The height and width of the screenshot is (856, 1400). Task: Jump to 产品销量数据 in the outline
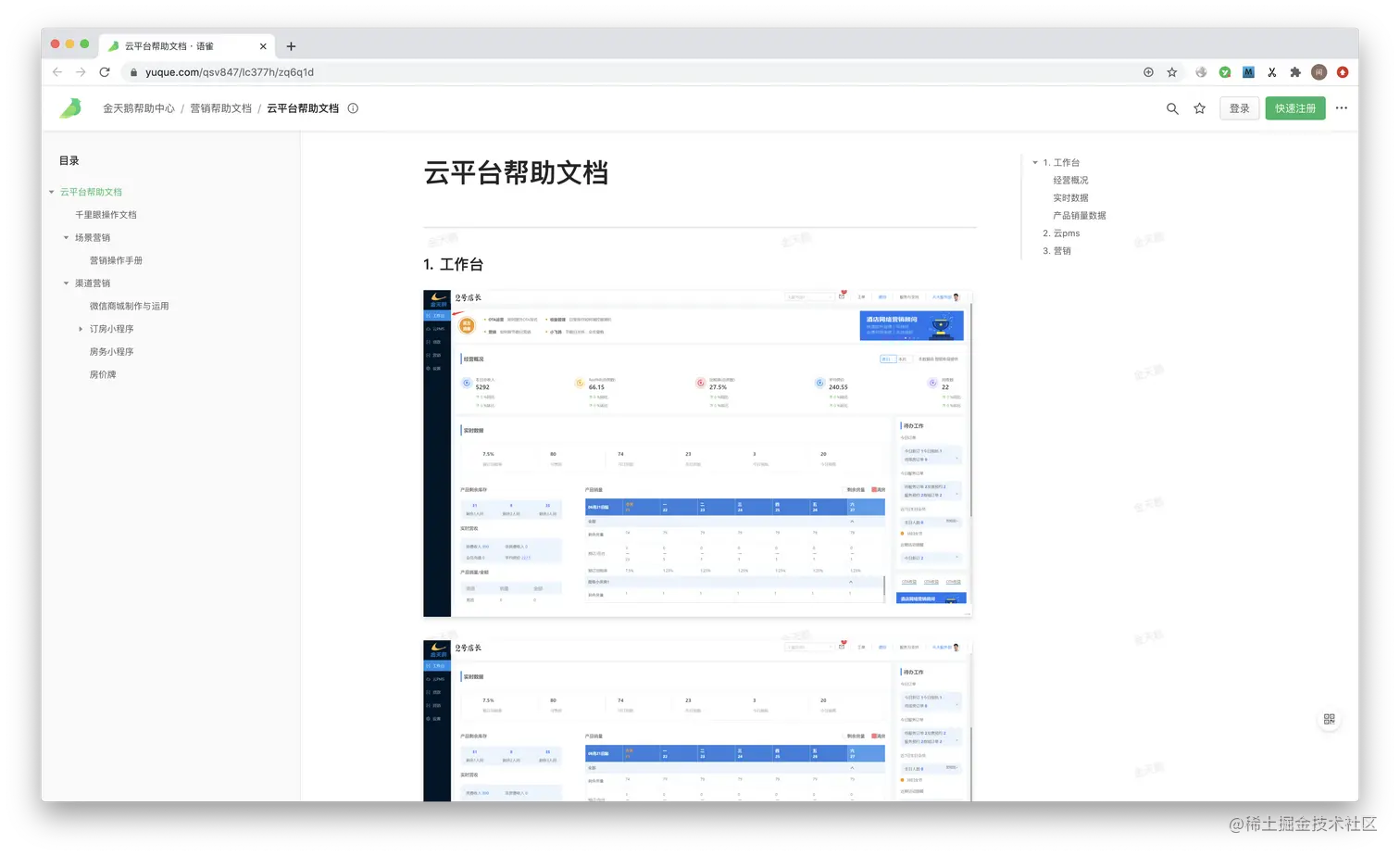point(1079,216)
